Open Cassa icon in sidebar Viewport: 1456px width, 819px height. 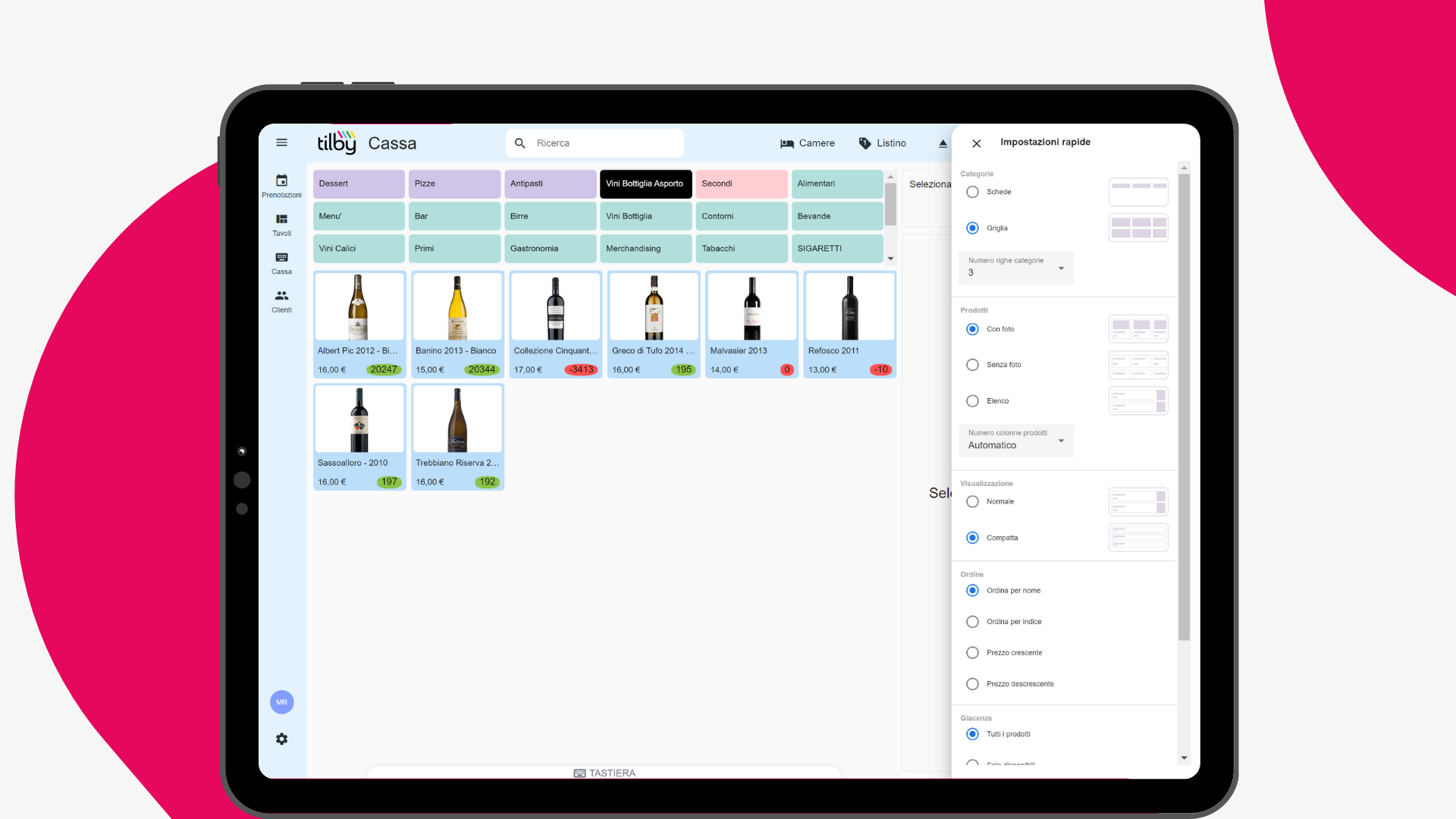point(281,257)
